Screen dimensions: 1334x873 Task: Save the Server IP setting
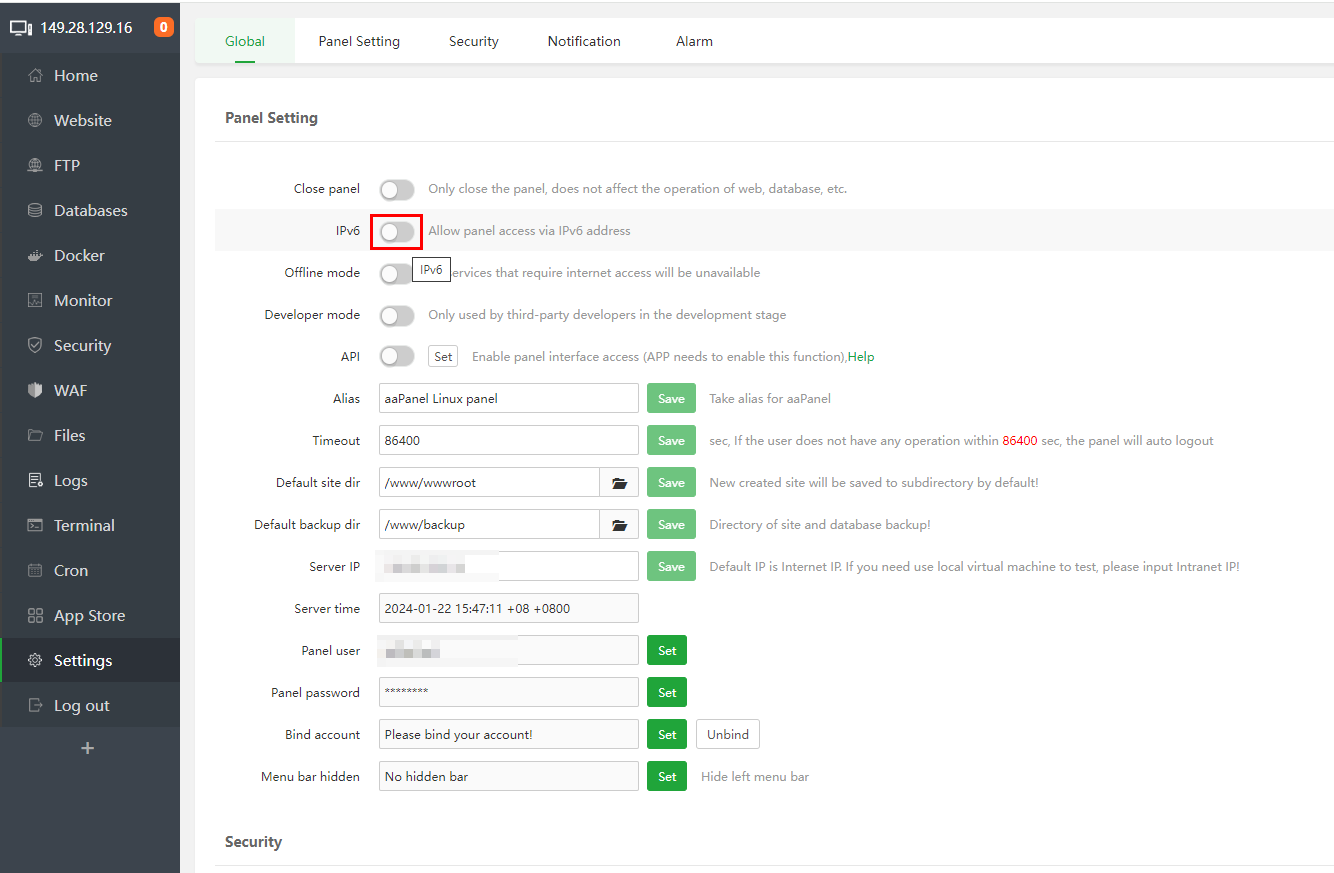pyautogui.click(x=671, y=567)
